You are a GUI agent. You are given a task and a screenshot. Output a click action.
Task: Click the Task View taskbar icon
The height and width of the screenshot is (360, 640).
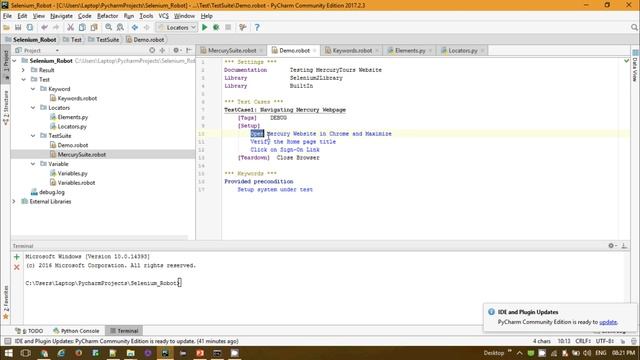[x=25, y=353]
